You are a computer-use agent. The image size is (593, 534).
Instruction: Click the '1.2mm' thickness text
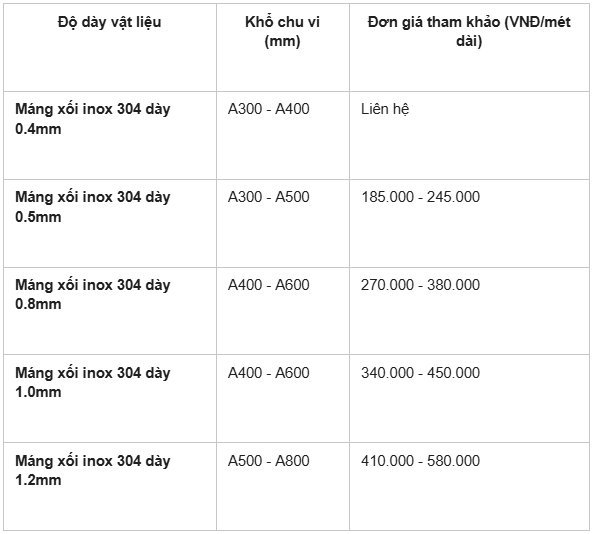[x=38, y=480]
